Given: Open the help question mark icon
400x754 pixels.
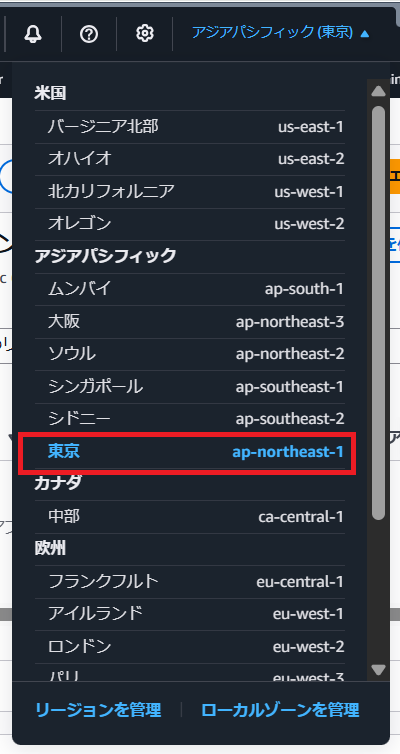Looking at the screenshot, I should (89, 34).
